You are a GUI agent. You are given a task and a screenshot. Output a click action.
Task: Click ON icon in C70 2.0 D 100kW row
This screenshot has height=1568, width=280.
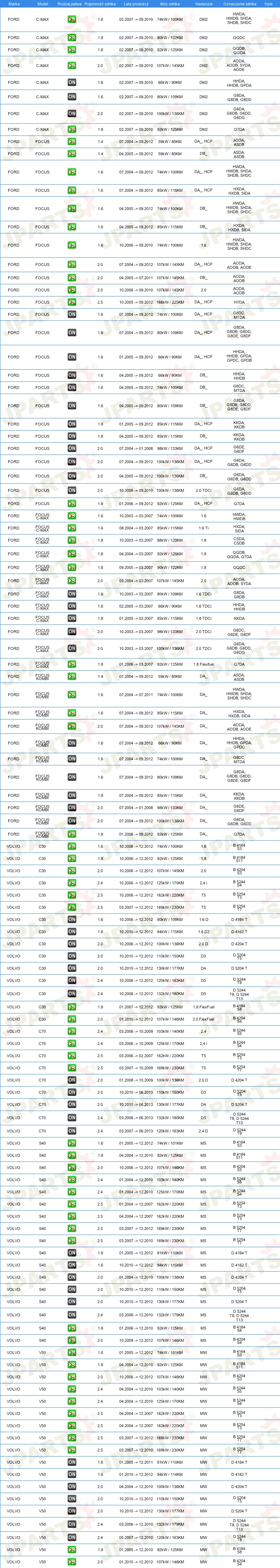pyautogui.click(x=72, y=1080)
